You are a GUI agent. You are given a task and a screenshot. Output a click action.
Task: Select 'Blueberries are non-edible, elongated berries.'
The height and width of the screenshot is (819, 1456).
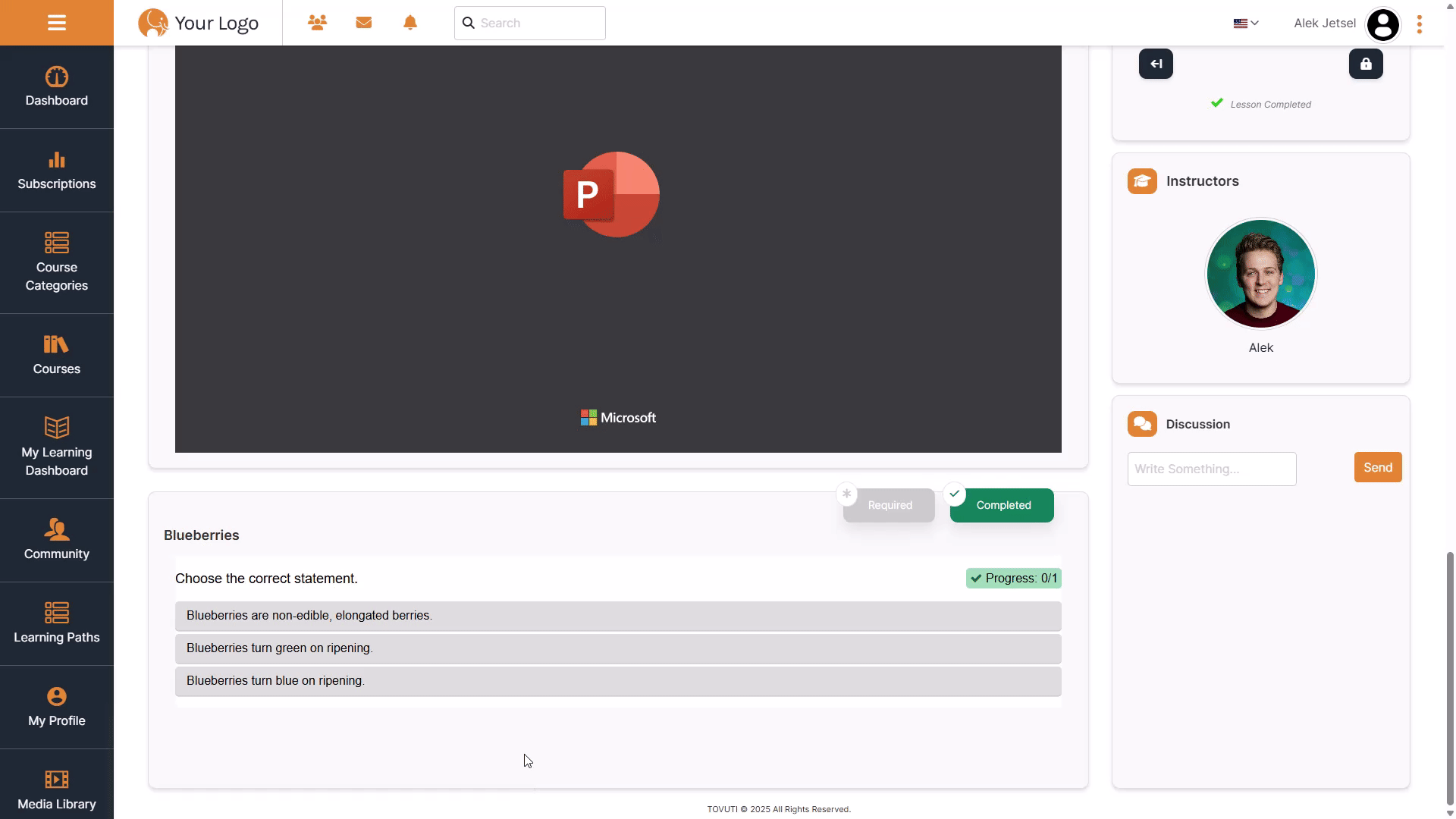point(618,616)
